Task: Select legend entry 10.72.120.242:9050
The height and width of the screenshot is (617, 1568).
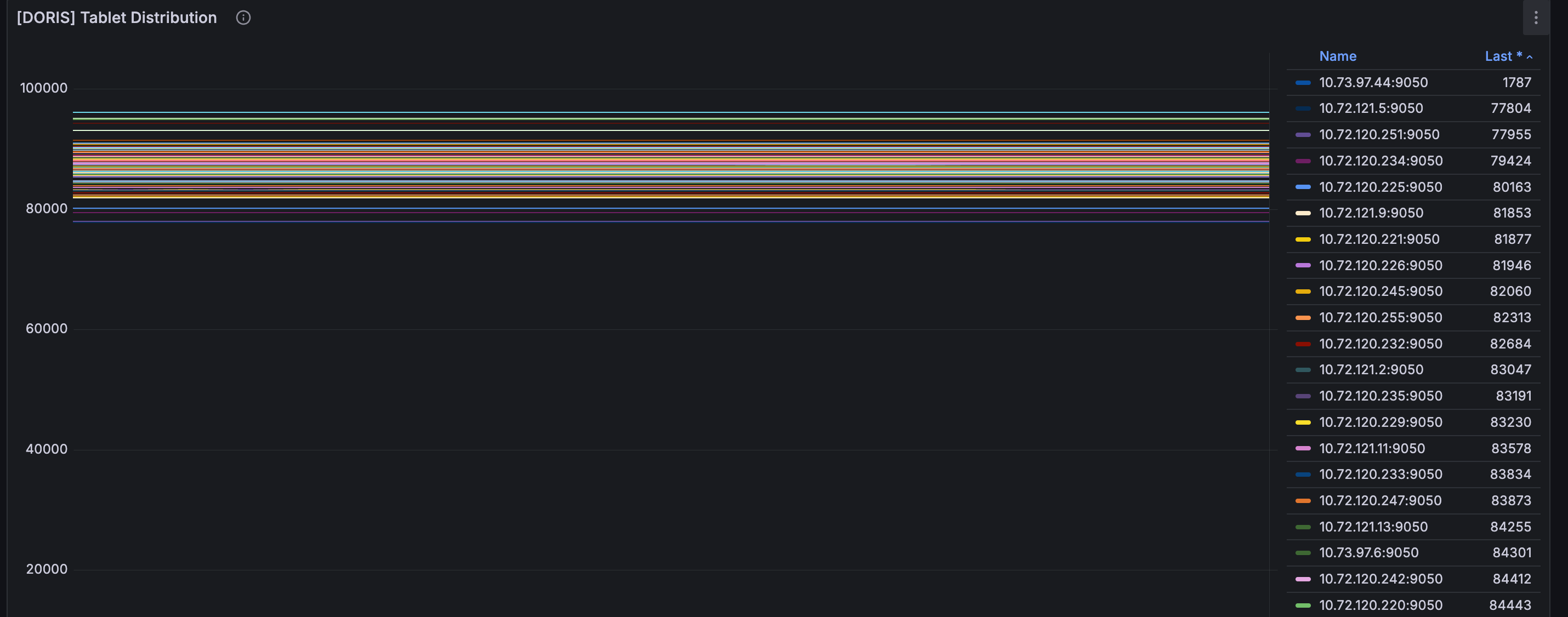Action: [x=1380, y=579]
